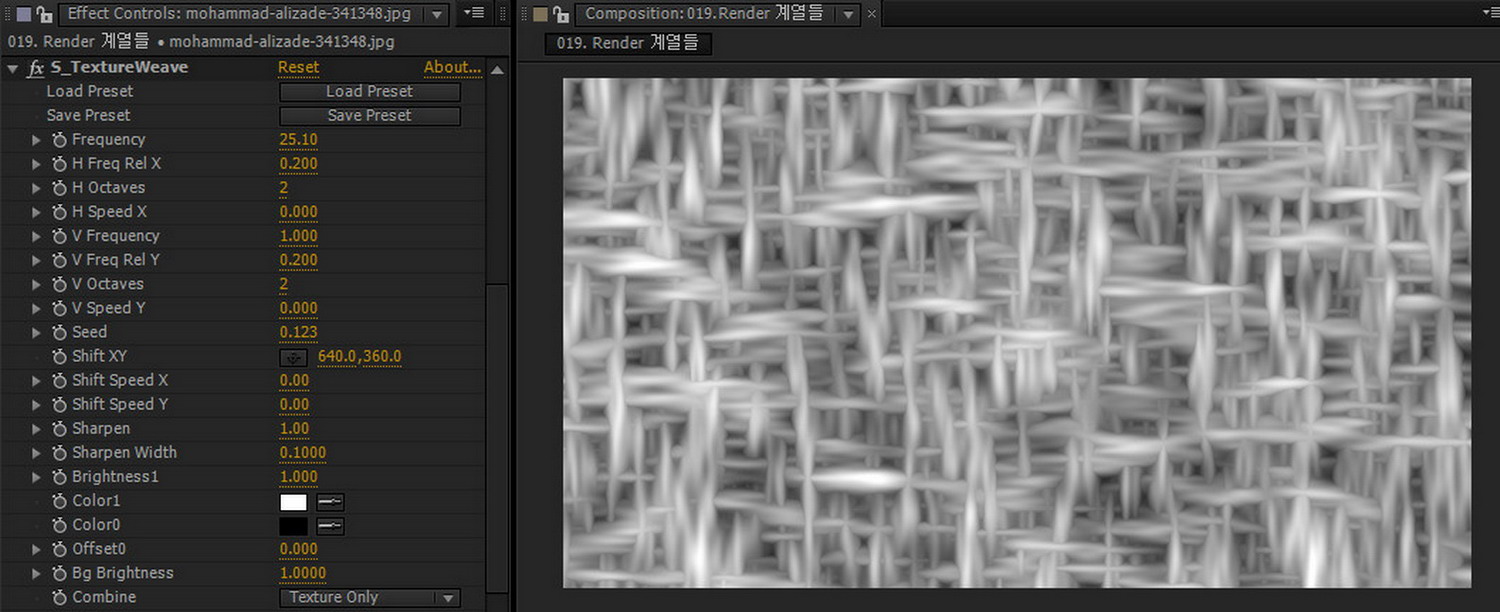The width and height of the screenshot is (1500, 612).
Task: Collapse the S_TextureWeave effect group
Action: [x=12, y=68]
